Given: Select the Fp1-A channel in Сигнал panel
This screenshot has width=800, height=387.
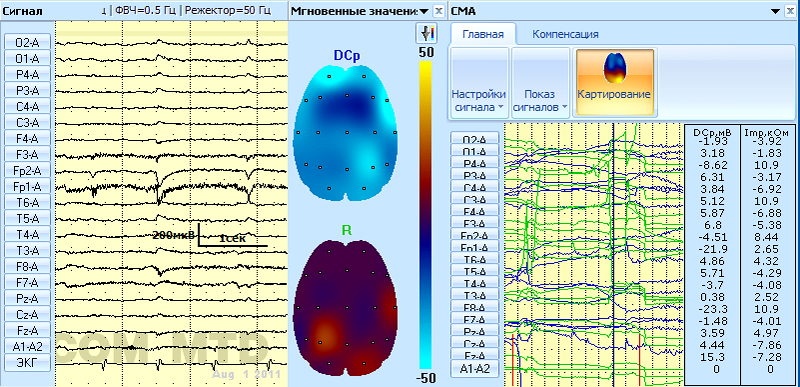Looking at the screenshot, I should point(28,186).
